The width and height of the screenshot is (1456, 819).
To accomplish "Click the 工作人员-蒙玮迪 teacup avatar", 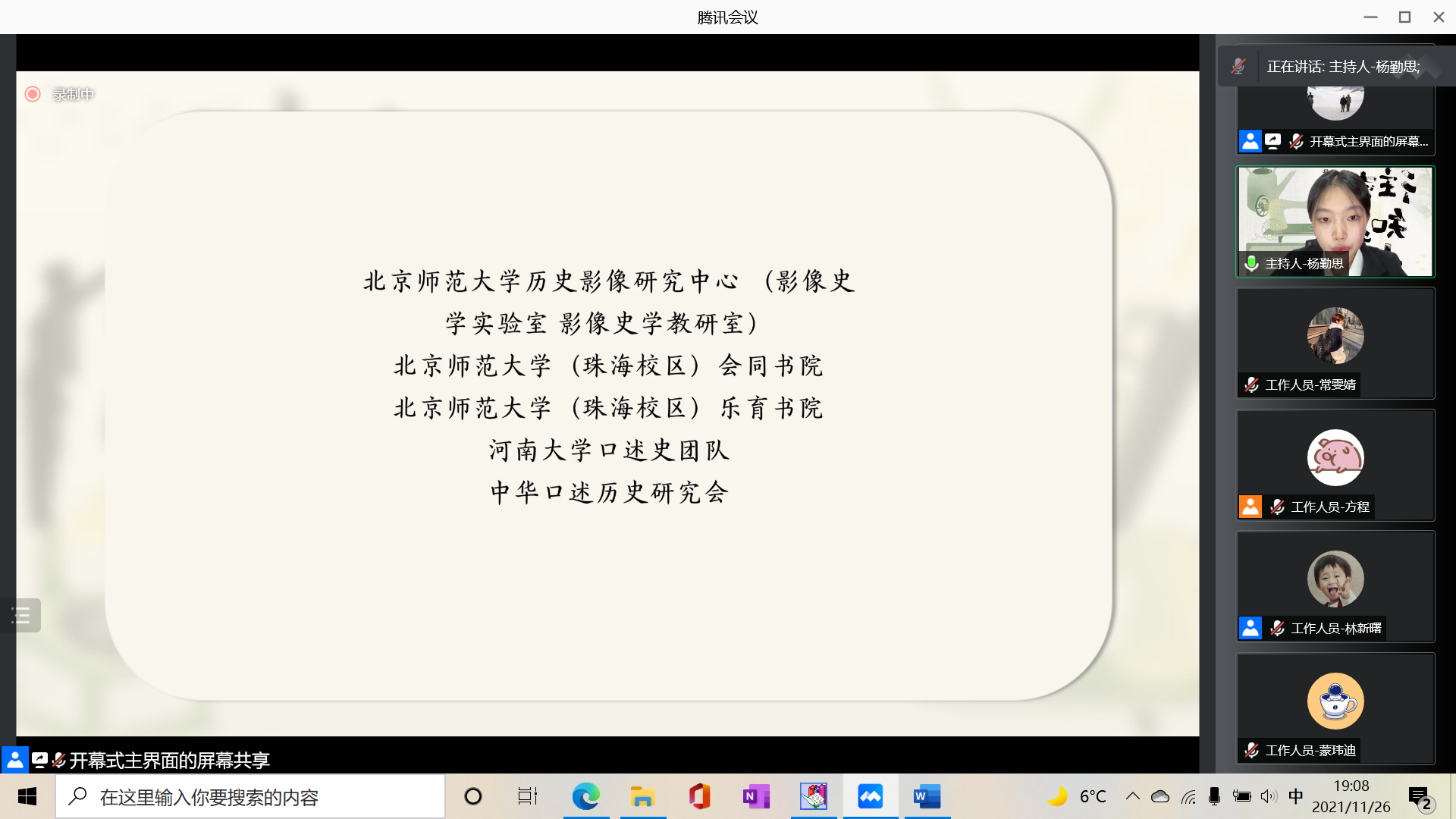I will pos(1335,701).
